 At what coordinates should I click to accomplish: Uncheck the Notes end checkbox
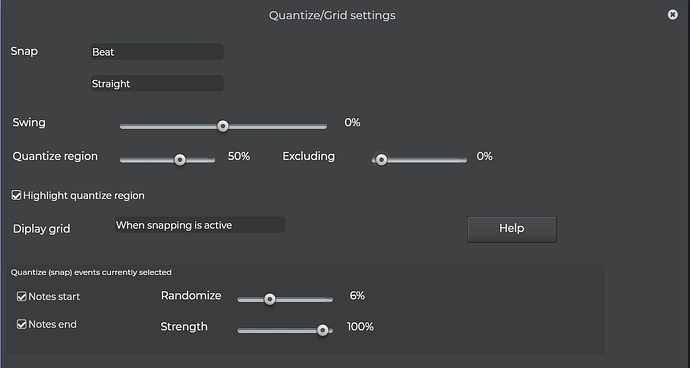point(22,324)
